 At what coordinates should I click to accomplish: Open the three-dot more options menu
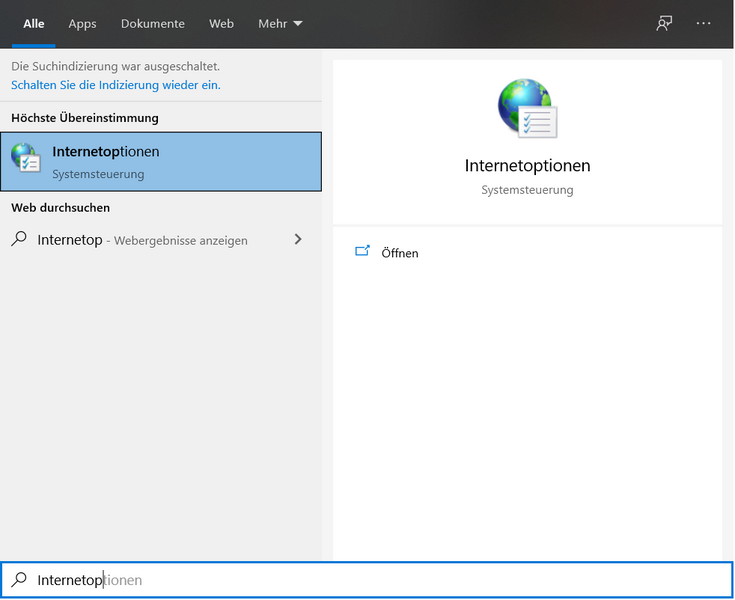click(704, 23)
